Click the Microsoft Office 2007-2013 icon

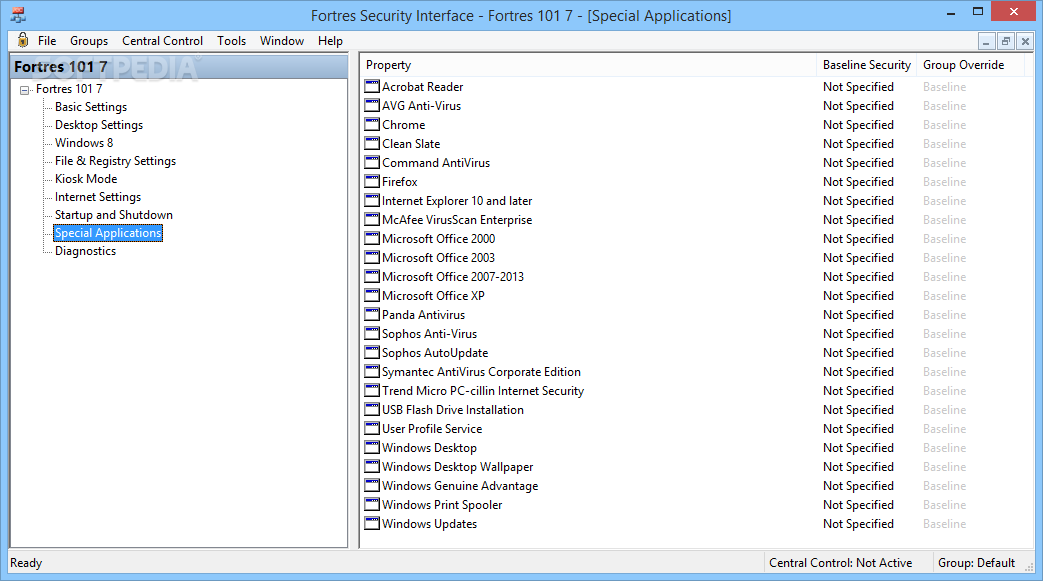(372, 276)
